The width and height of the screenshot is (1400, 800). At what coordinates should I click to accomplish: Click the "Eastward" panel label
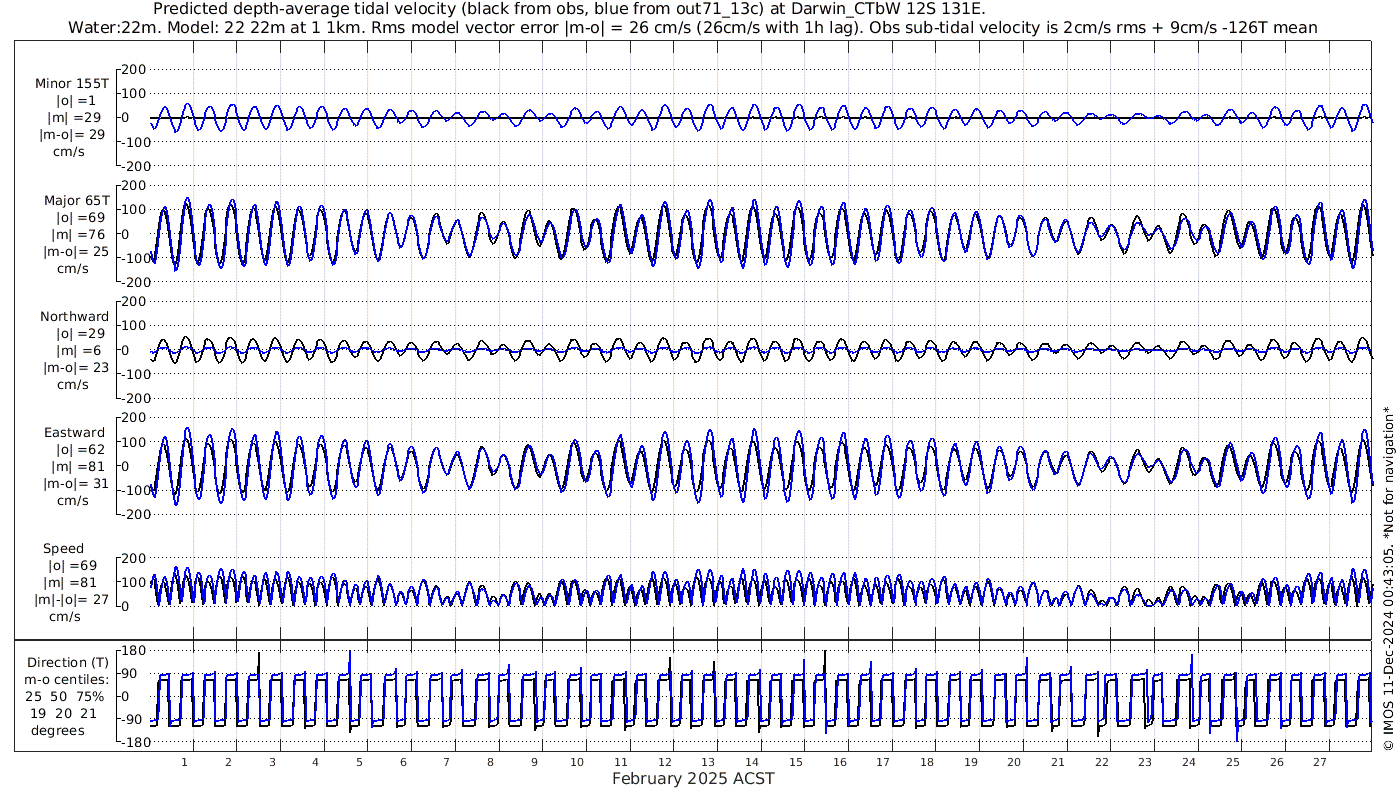click(75, 433)
